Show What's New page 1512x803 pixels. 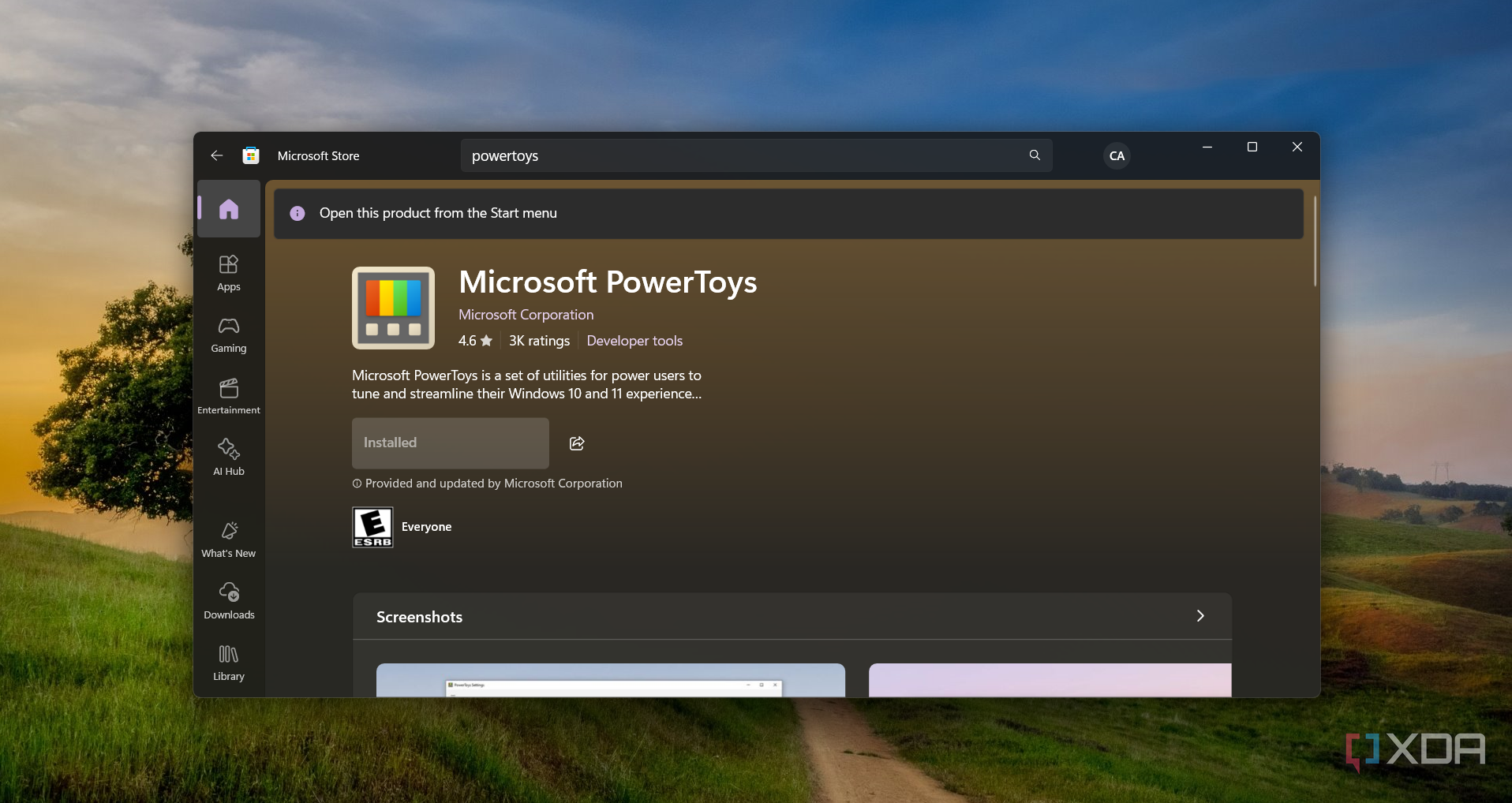point(229,540)
